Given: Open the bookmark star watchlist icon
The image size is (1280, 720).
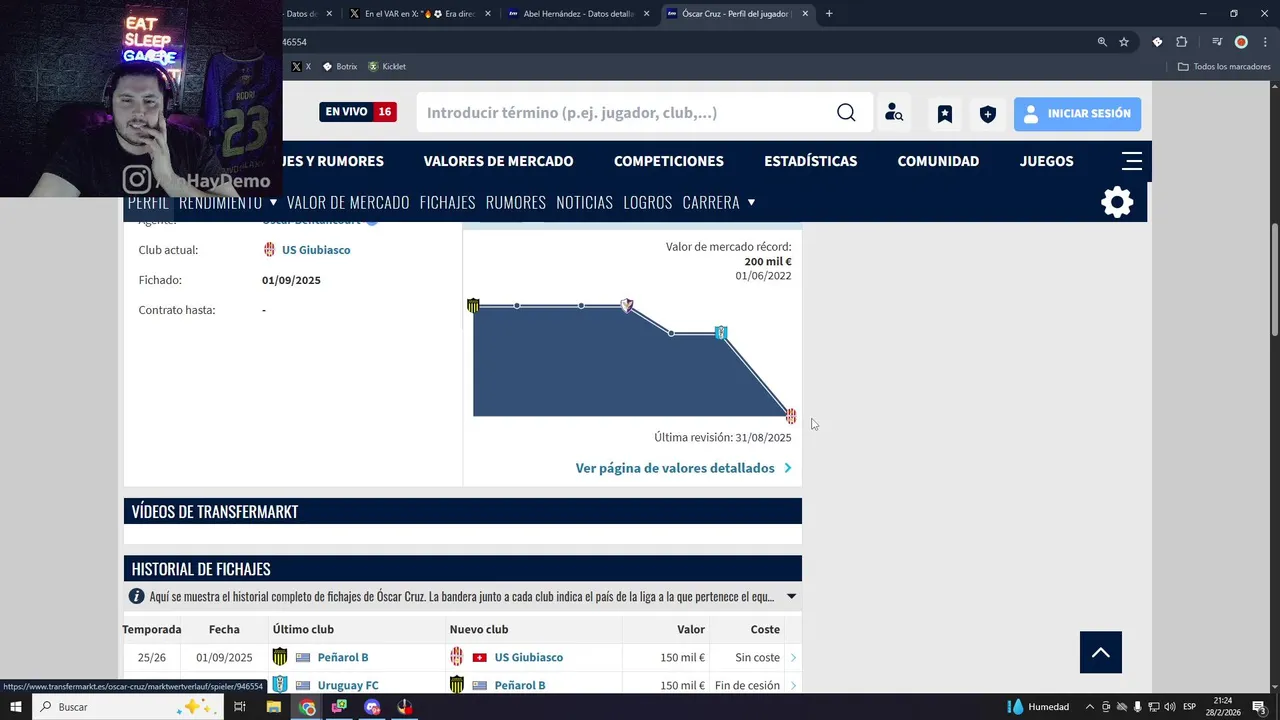Looking at the screenshot, I should pos(945,113).
